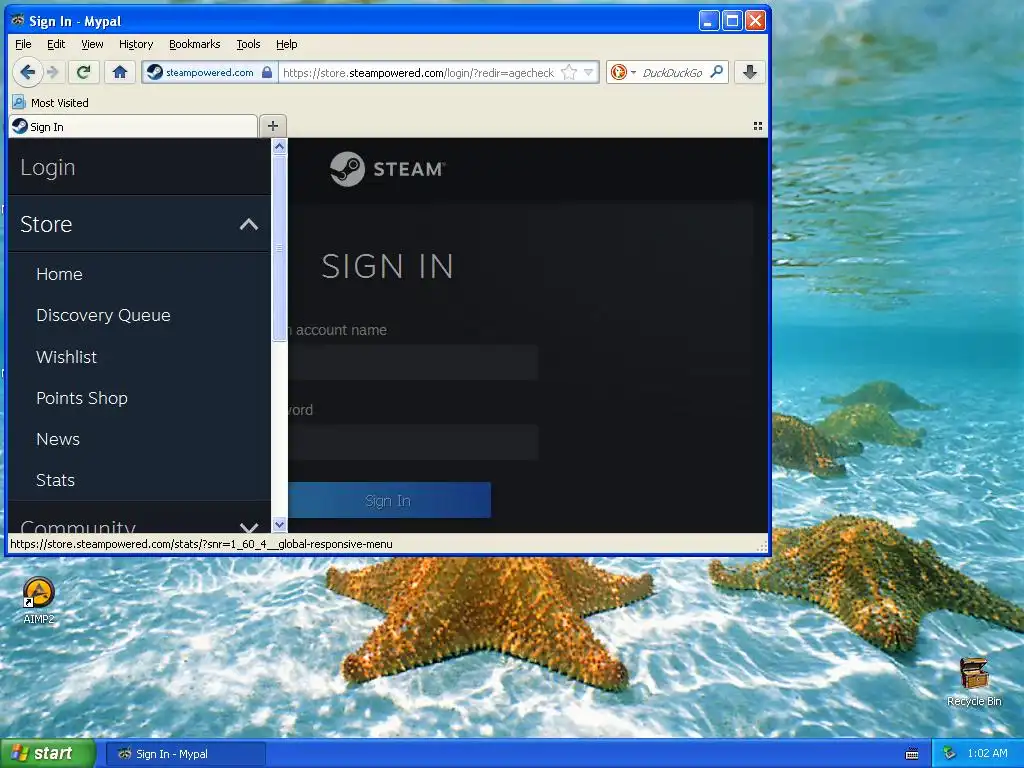Open the History menu
The height and width of the screenshot is (768, 1024).
(x=136, y=44)
